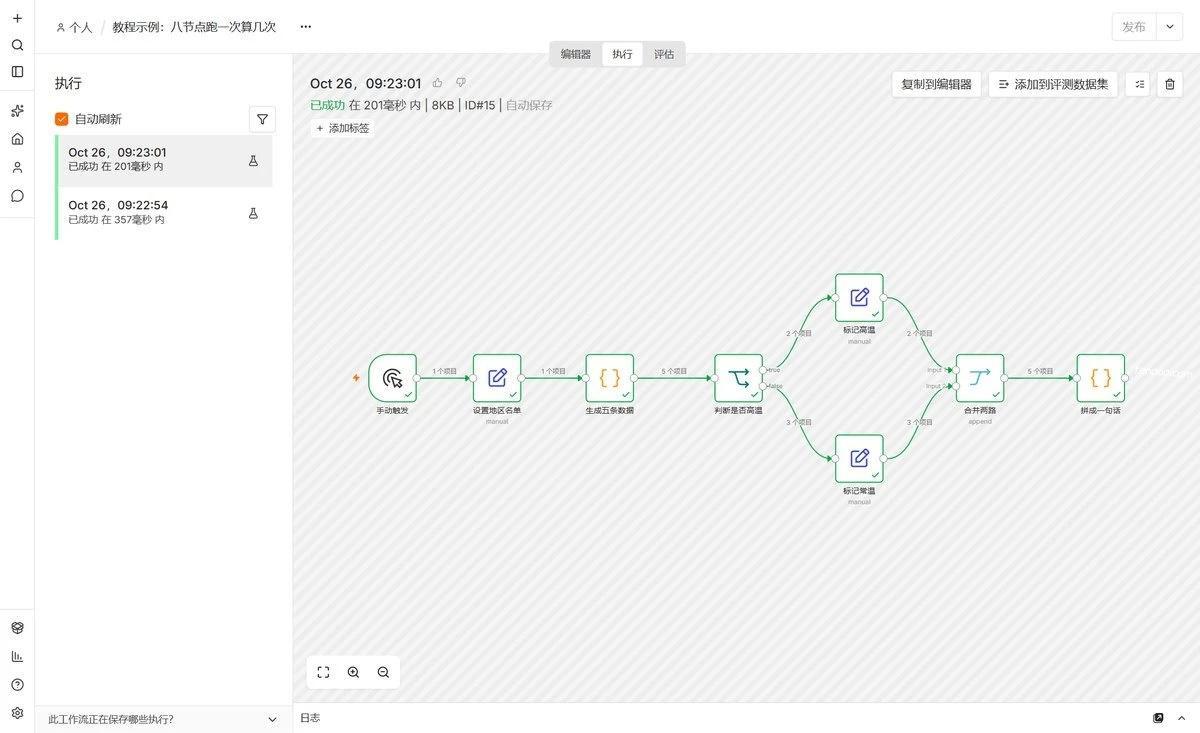Zoom out on the workflow canvas
Viewport: 1200px width, 733px height.
(x=383, y=672)
